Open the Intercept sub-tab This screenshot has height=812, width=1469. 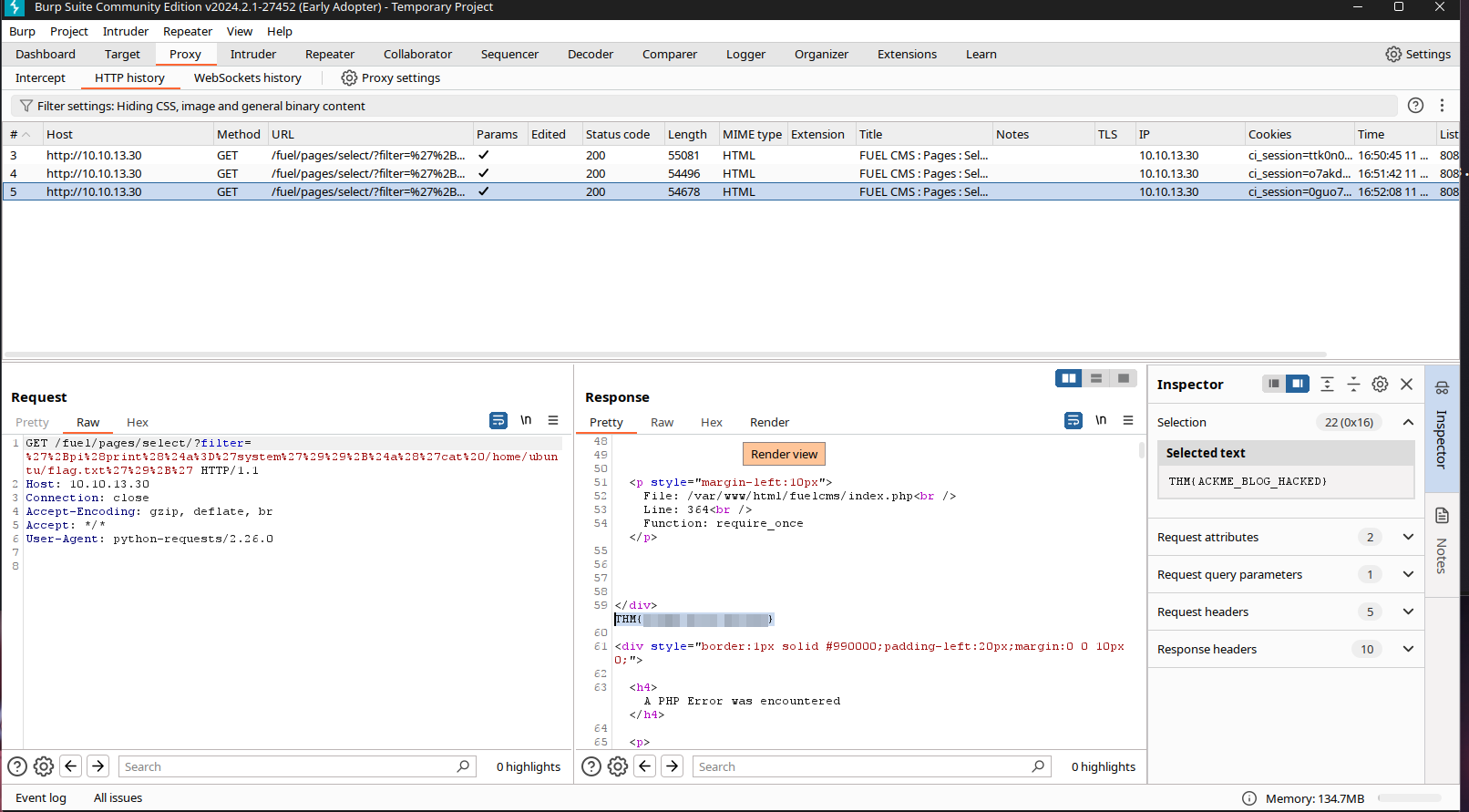pos(40,77)
